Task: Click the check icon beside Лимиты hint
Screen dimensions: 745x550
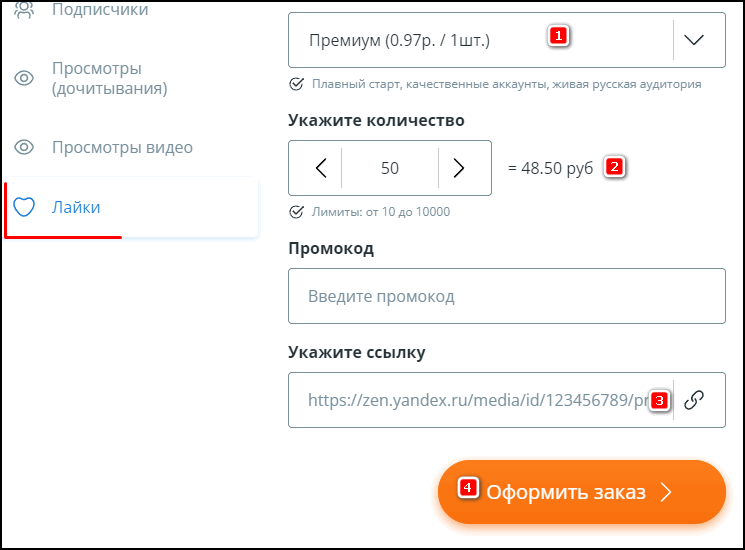Action: (x=295, y=212)
